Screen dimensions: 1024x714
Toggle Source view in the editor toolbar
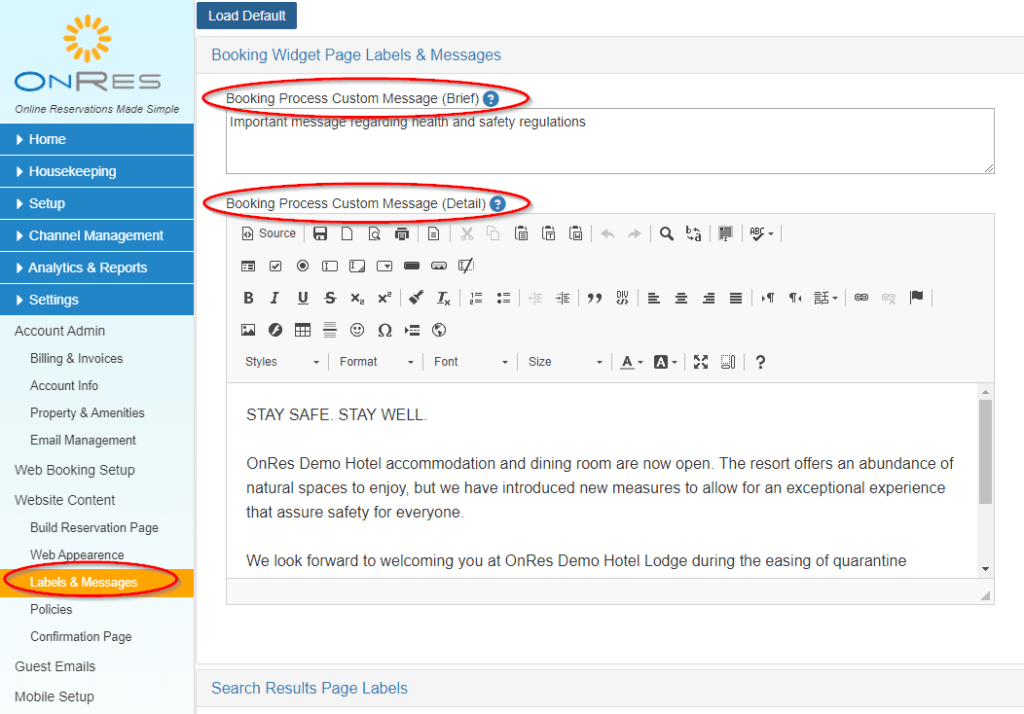[268, 233]
